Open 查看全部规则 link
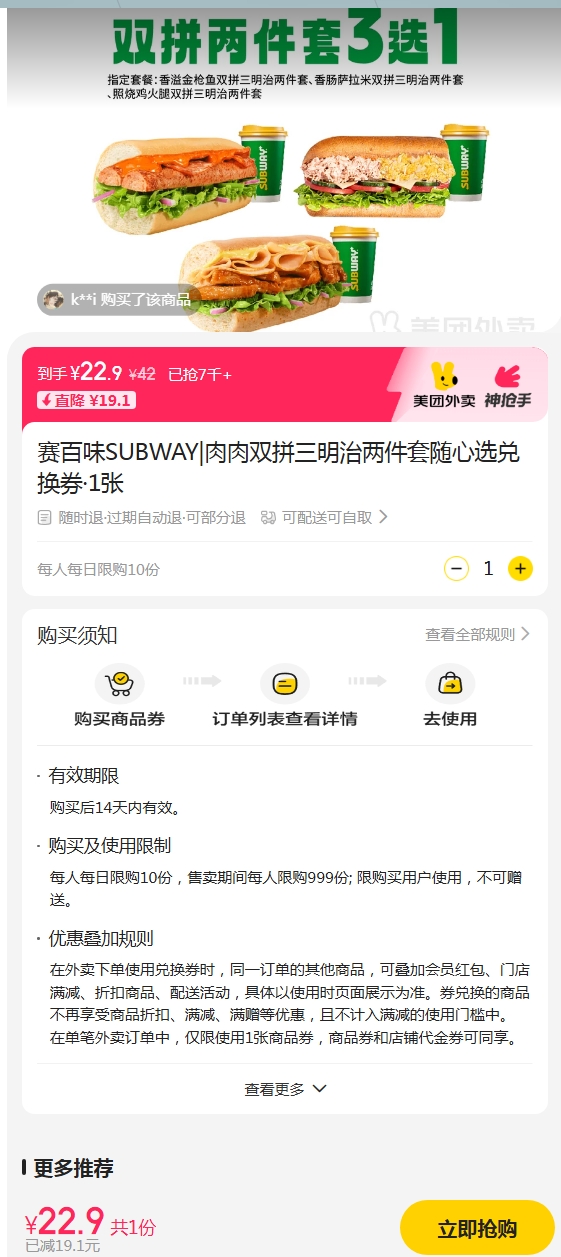 (478, 634)
